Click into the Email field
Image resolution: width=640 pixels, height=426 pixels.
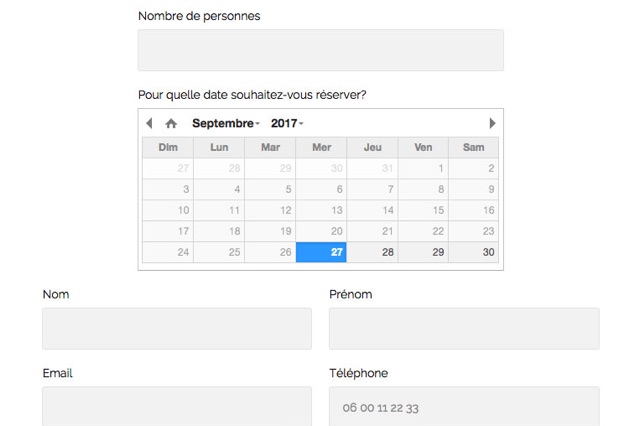177,406
